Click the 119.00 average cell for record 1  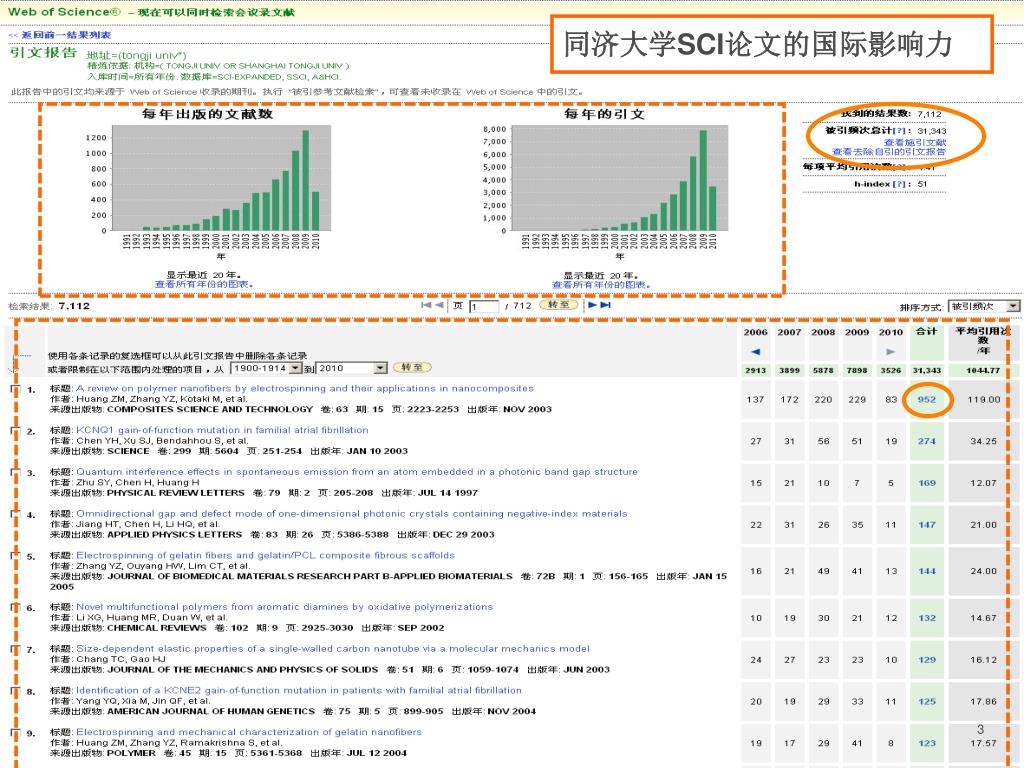984,400
